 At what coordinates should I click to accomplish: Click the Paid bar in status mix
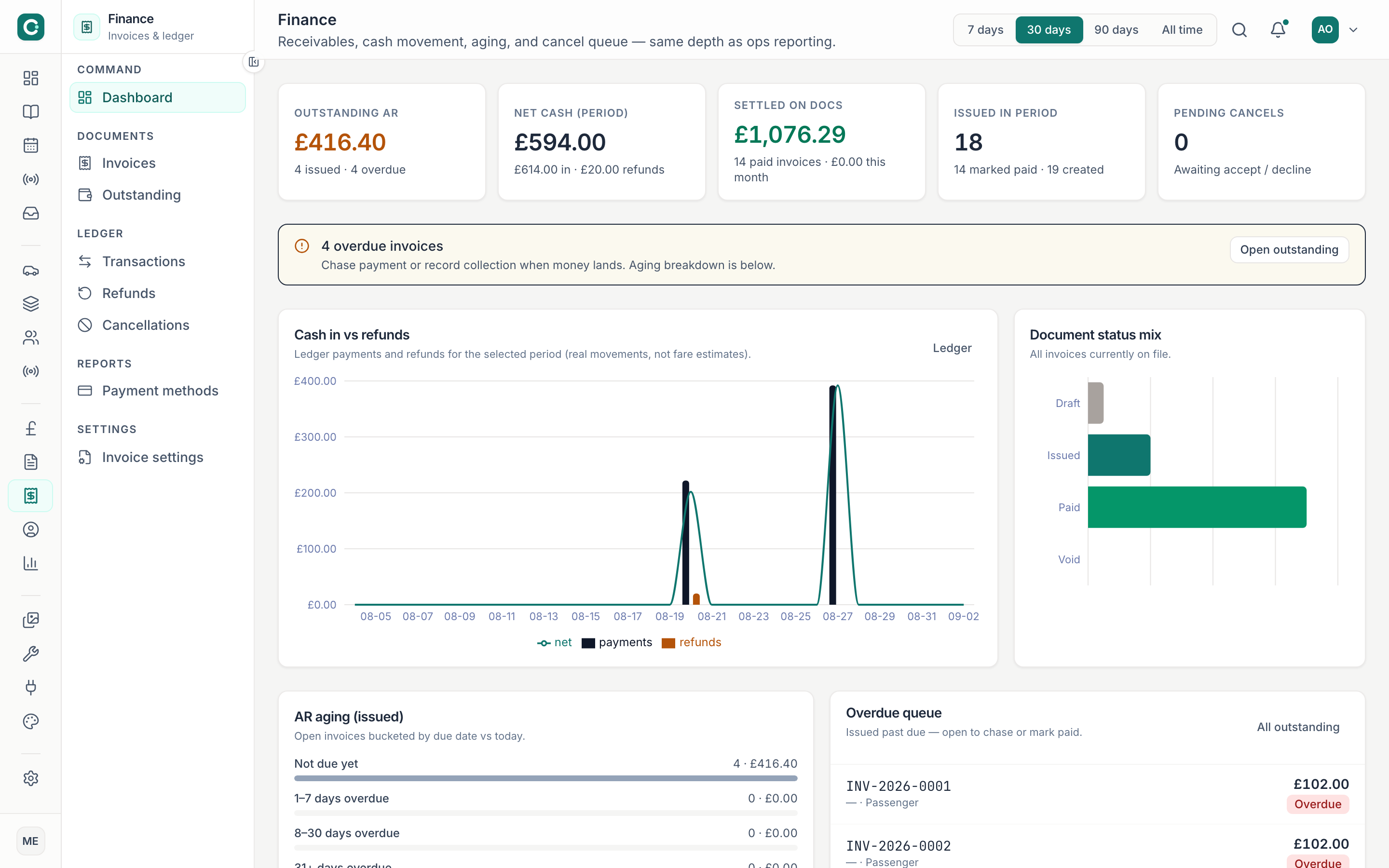[x=1197, y=507]
